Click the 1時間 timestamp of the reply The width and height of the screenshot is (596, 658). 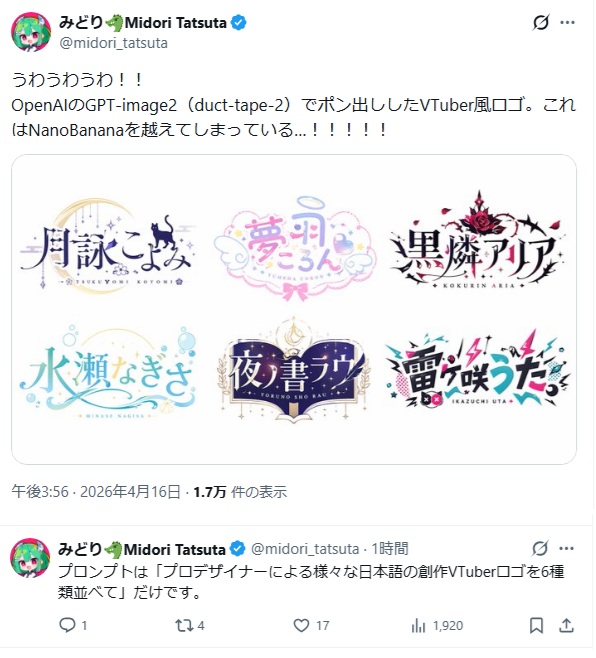pos(390,548)
